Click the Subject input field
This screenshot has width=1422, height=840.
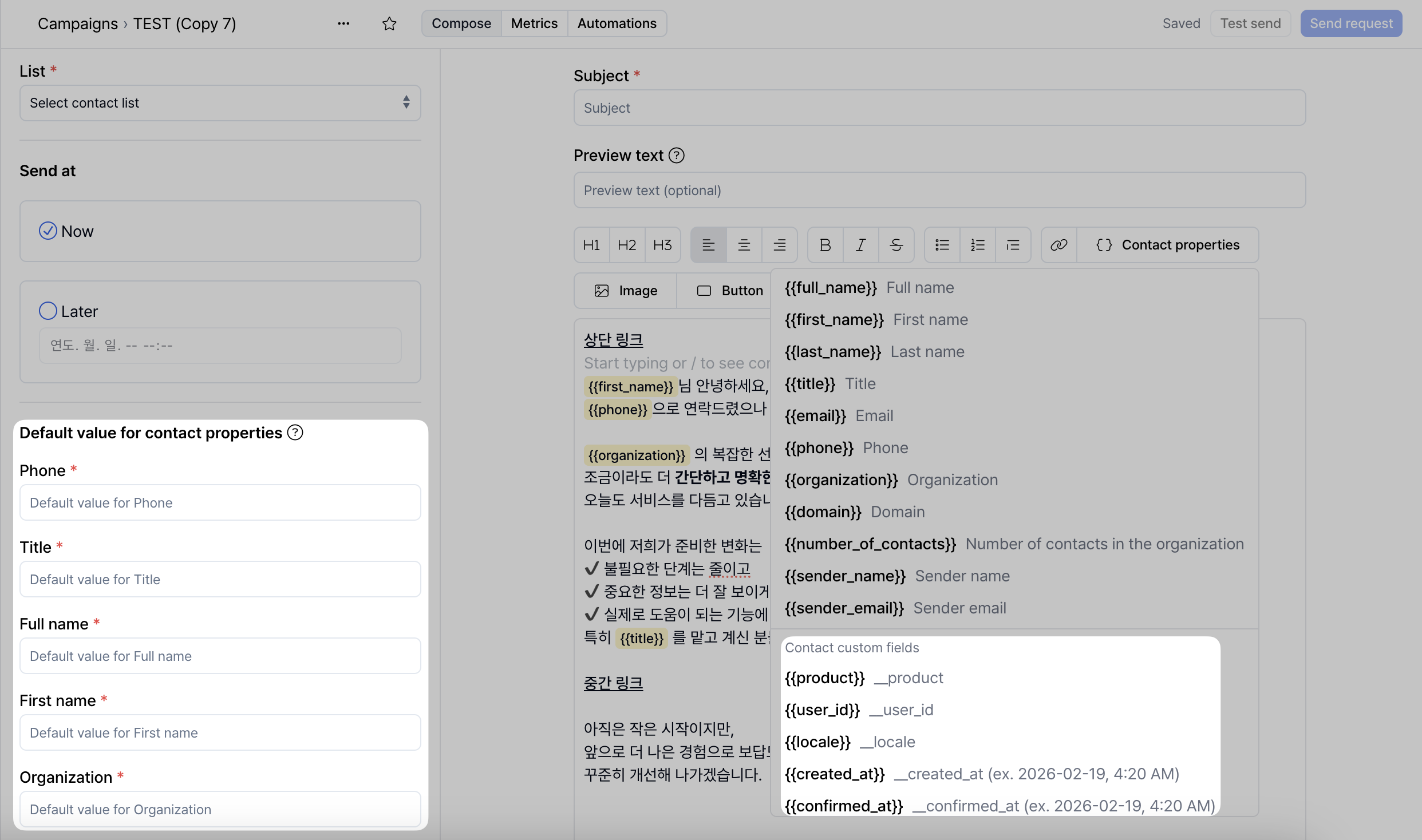(939, 108)
